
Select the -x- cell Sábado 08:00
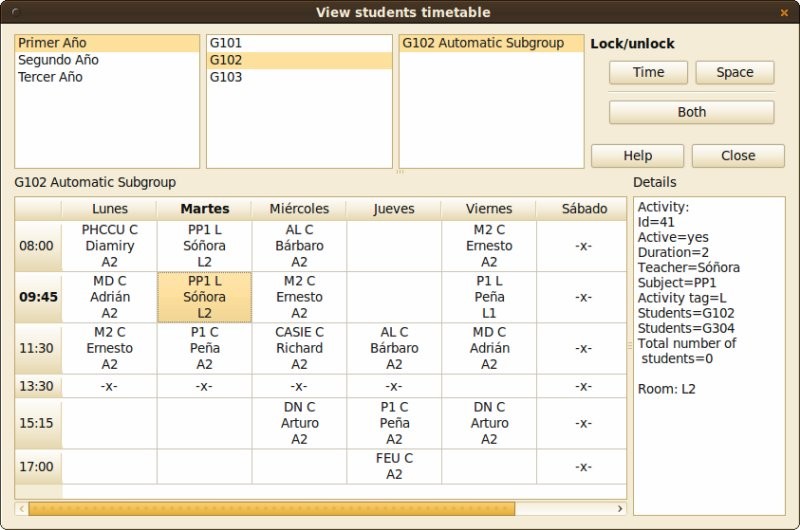582,246
